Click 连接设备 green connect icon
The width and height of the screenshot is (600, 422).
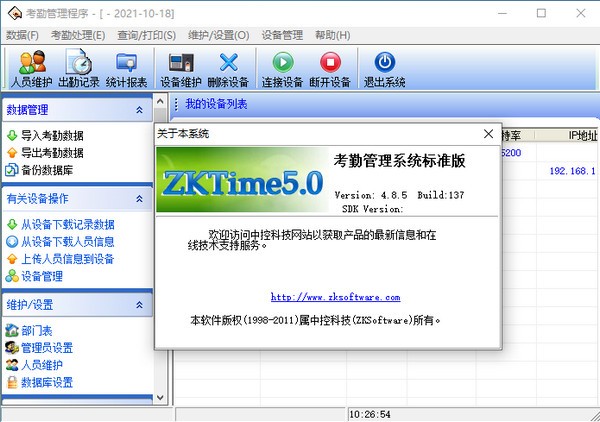[x=283, y=62]
